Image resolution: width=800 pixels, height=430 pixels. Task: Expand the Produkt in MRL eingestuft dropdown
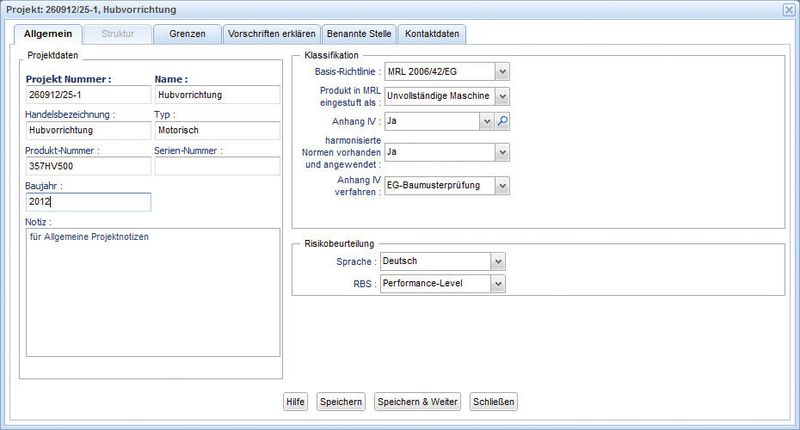(502, 96)
